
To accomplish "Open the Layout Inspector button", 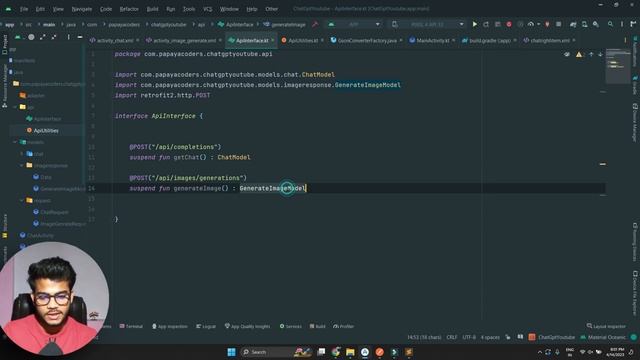I will pyautogui.click(x=606, y=326).
